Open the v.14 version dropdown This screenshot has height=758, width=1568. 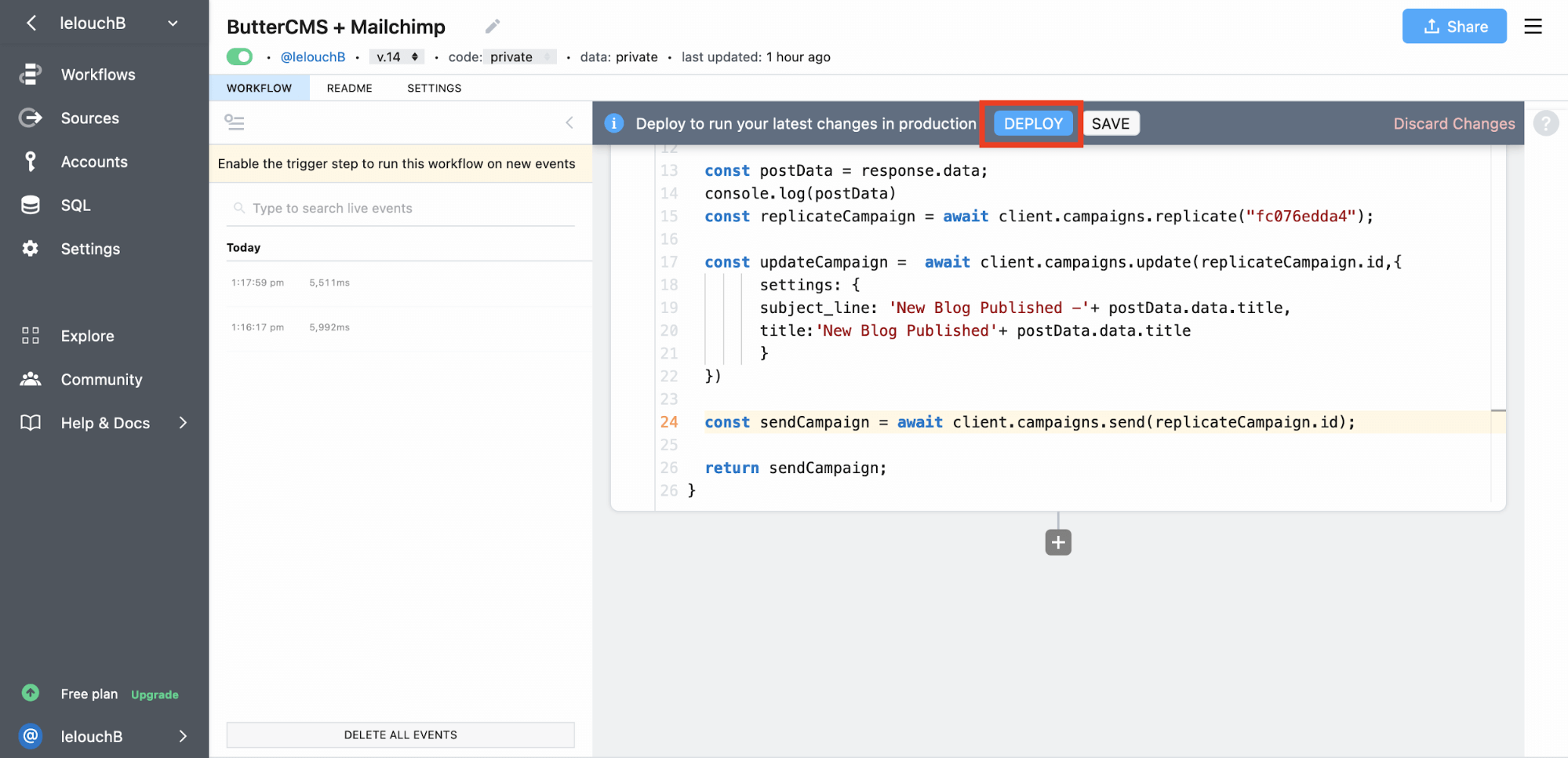click(397, 56)
